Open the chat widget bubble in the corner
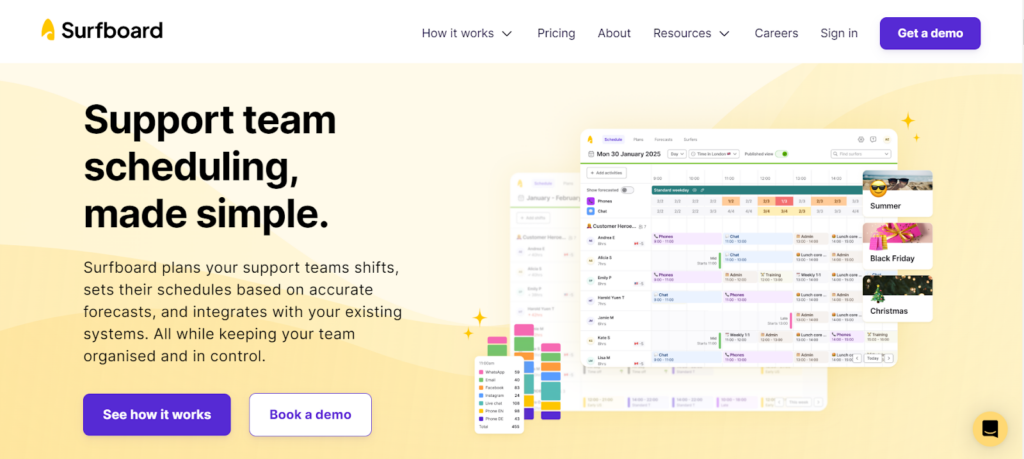The image size is (1024, 459). 990,429
